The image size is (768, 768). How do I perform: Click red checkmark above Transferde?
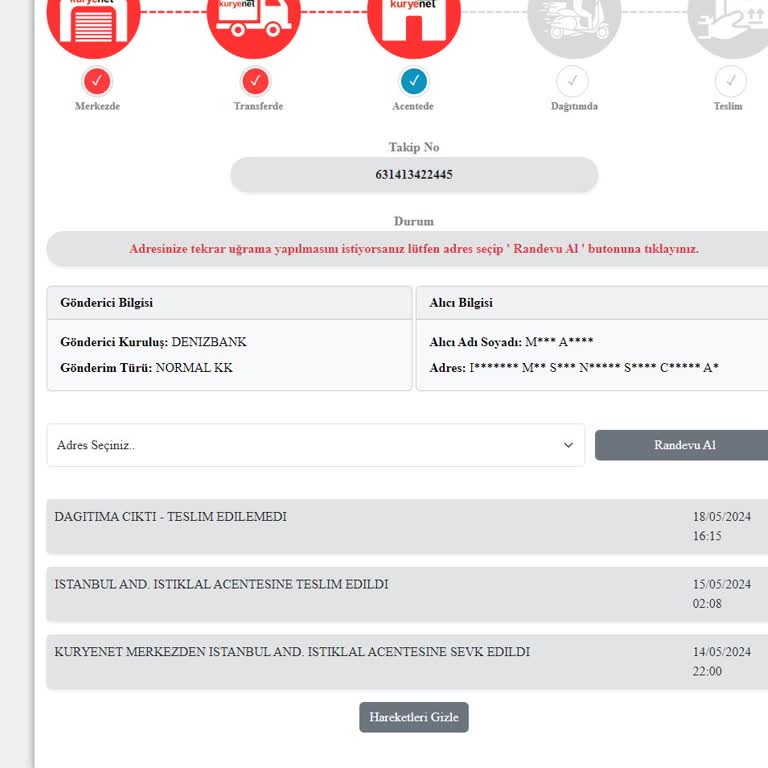[255, 81]
